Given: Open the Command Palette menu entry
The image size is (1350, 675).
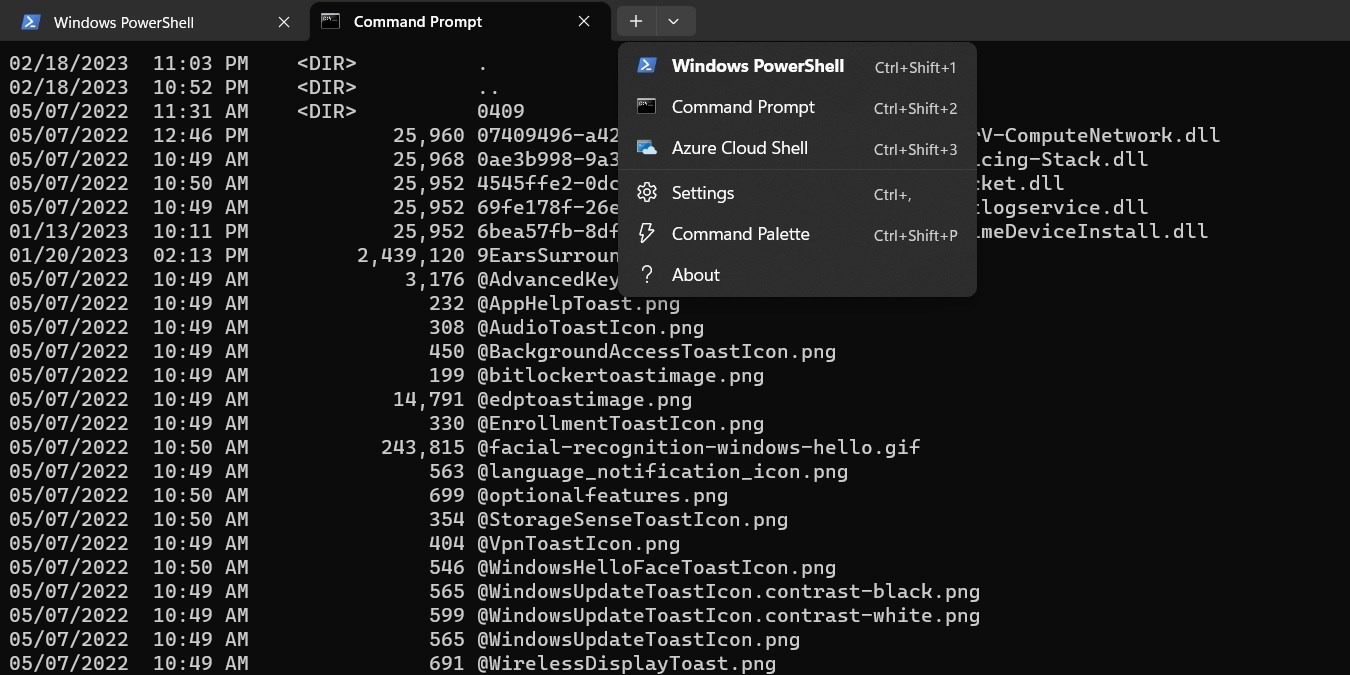Looking at the screenshot, I should point(741,234).
